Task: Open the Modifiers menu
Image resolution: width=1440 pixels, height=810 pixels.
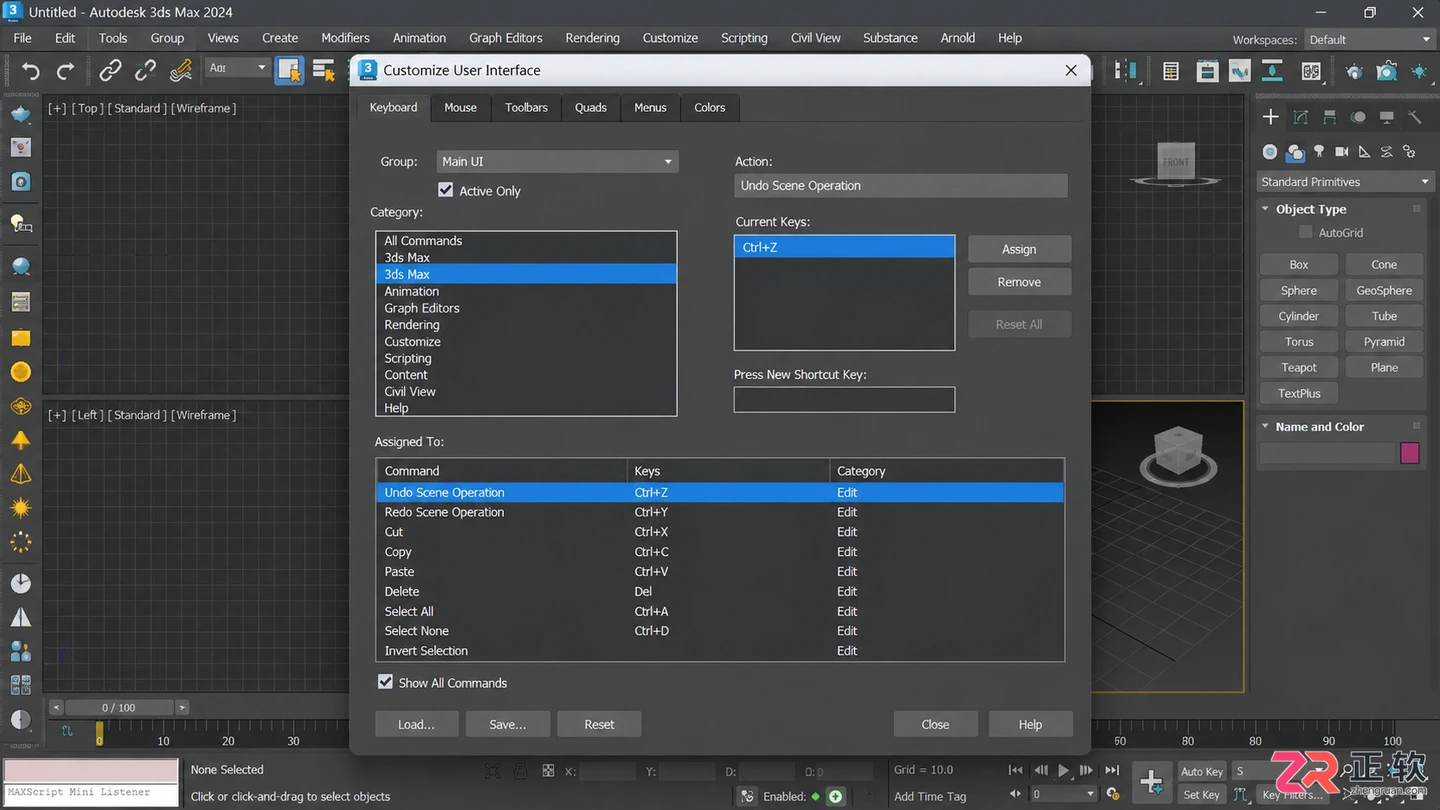Action: pyautogui.click(x=345, y=38)
